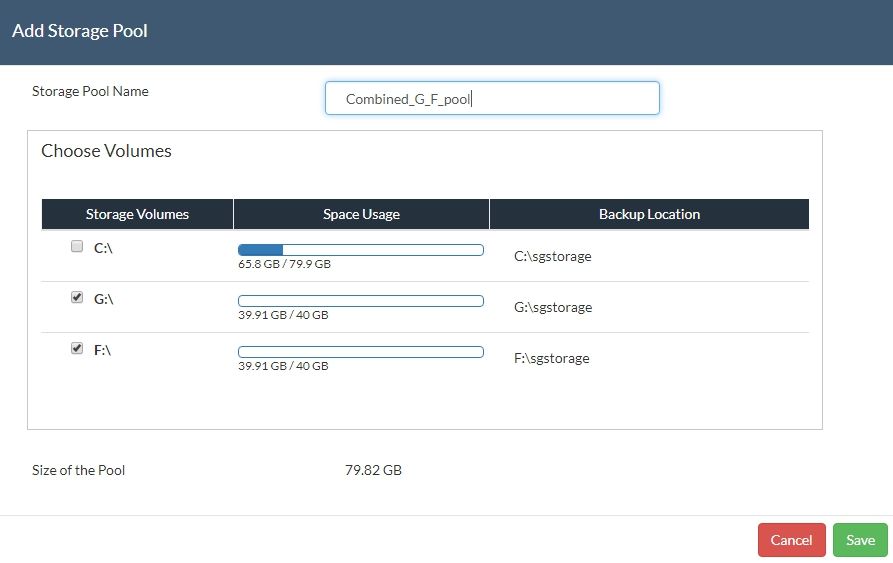The height and width of the screenshot is (563, 893).
Task: Click the F:\ space usage bar
Action: (x=361, y=352)
